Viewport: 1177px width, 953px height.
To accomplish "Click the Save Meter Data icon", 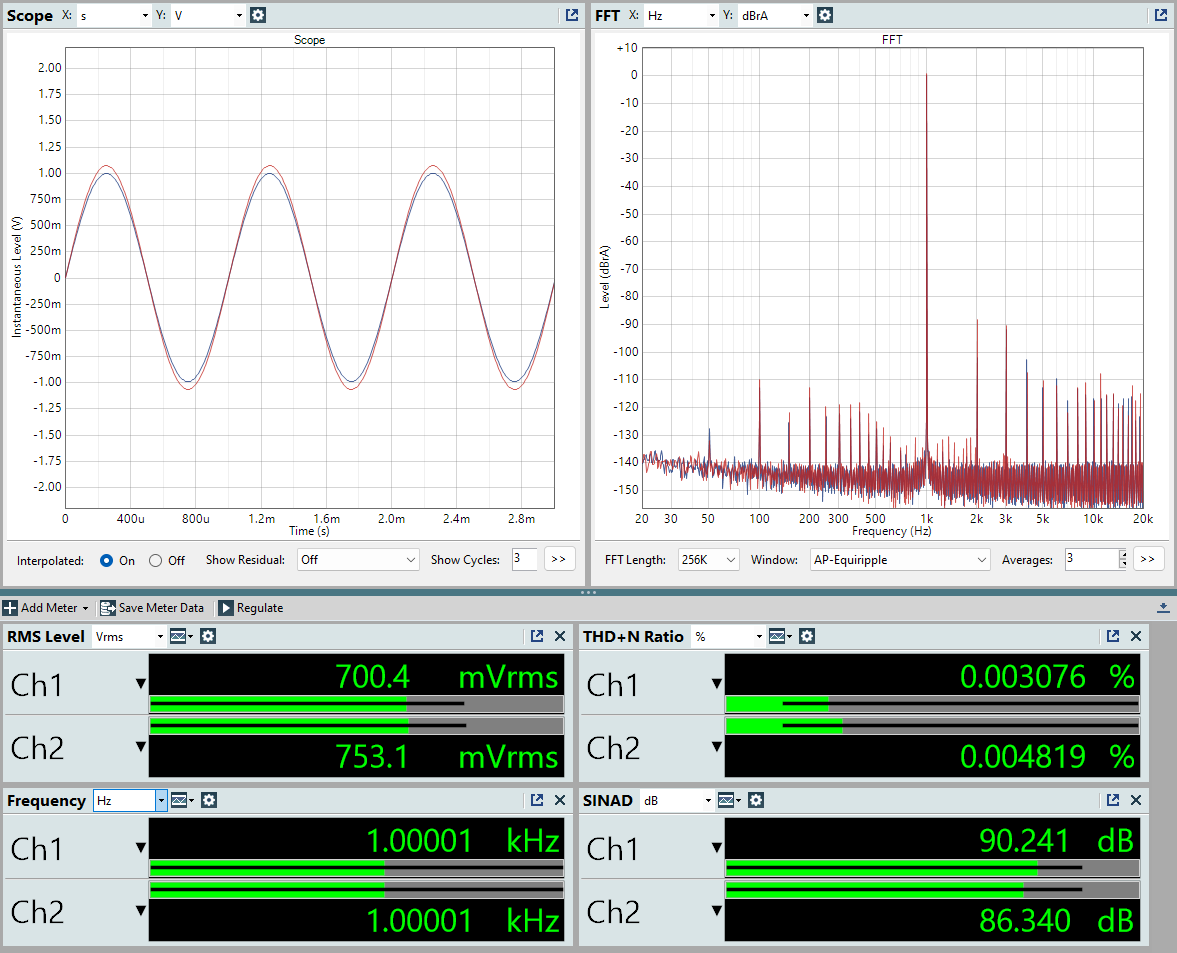I will [108, 608].
